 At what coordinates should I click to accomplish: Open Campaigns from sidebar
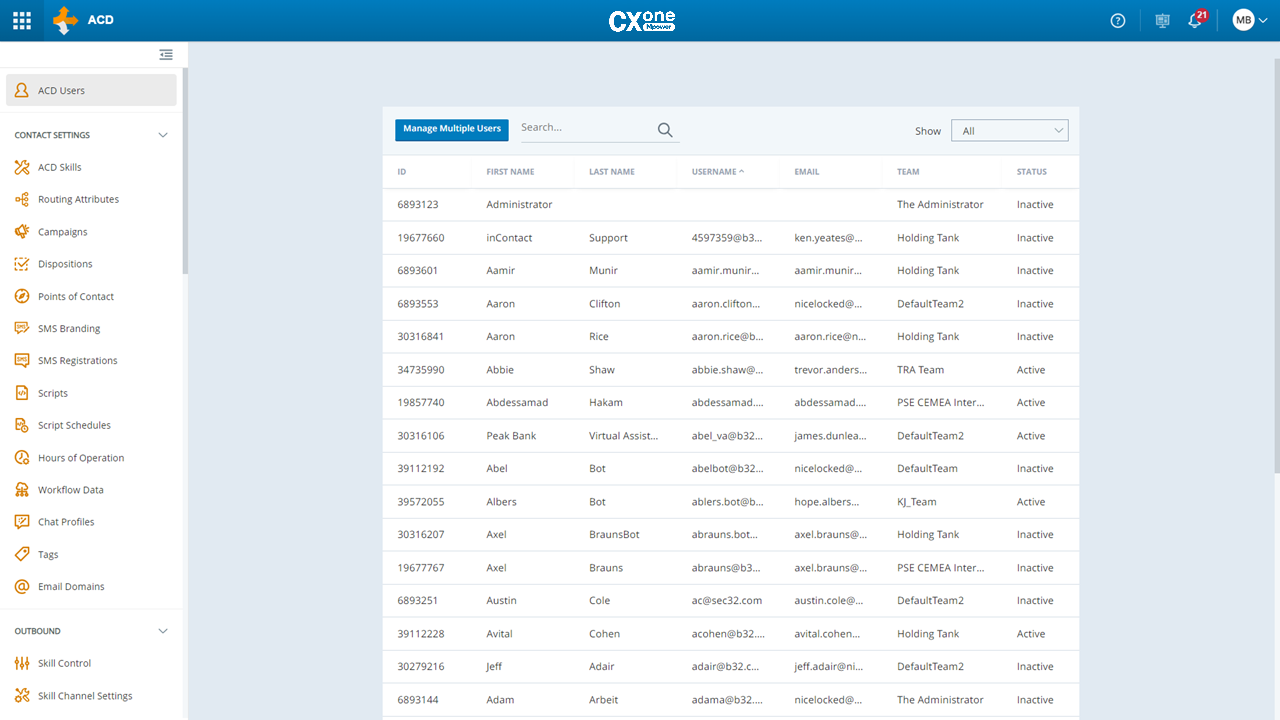62,232
